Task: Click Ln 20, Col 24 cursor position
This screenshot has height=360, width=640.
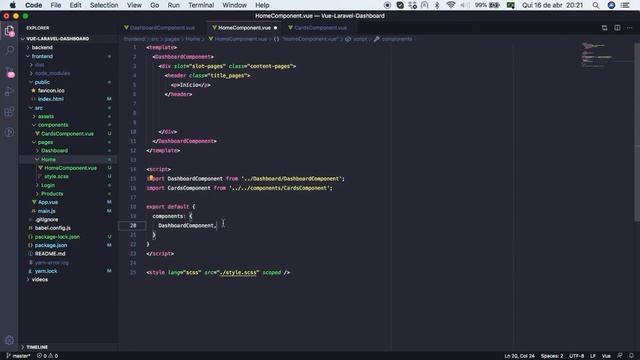Action: coord(519,356)
